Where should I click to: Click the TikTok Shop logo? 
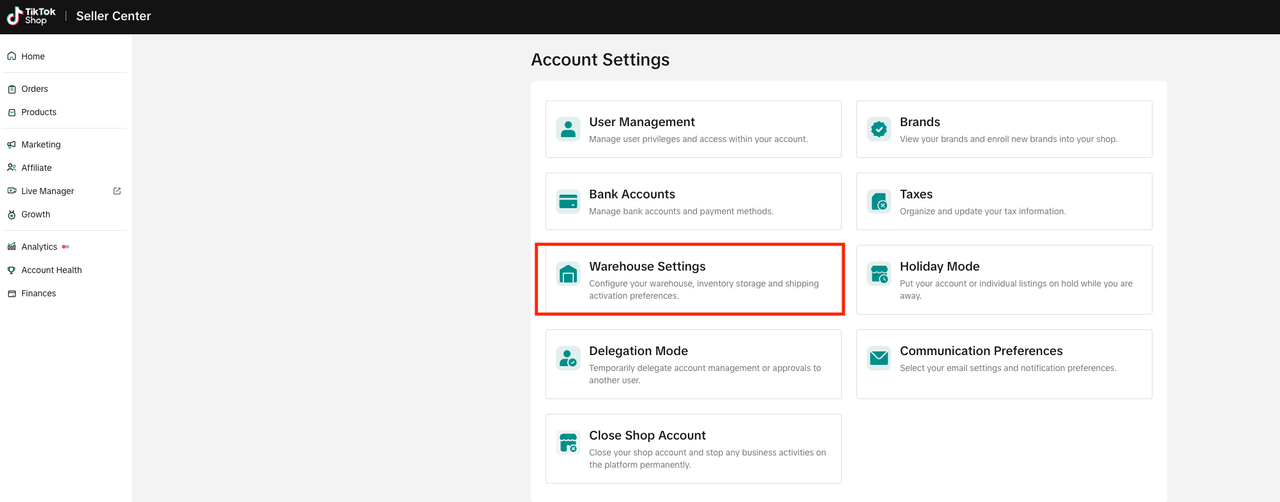32,16
